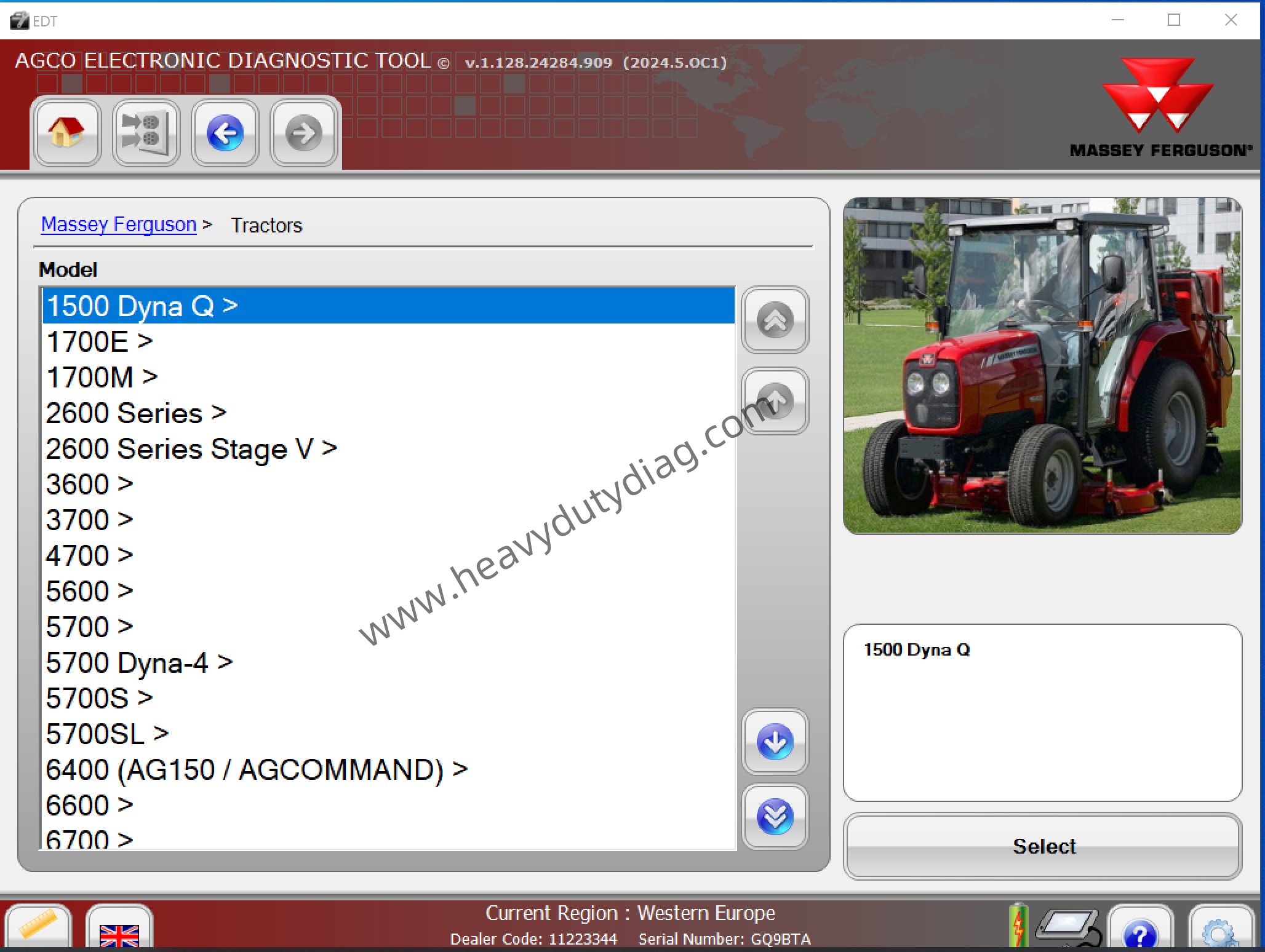Go to the Home screen icon

coord(67,132)
